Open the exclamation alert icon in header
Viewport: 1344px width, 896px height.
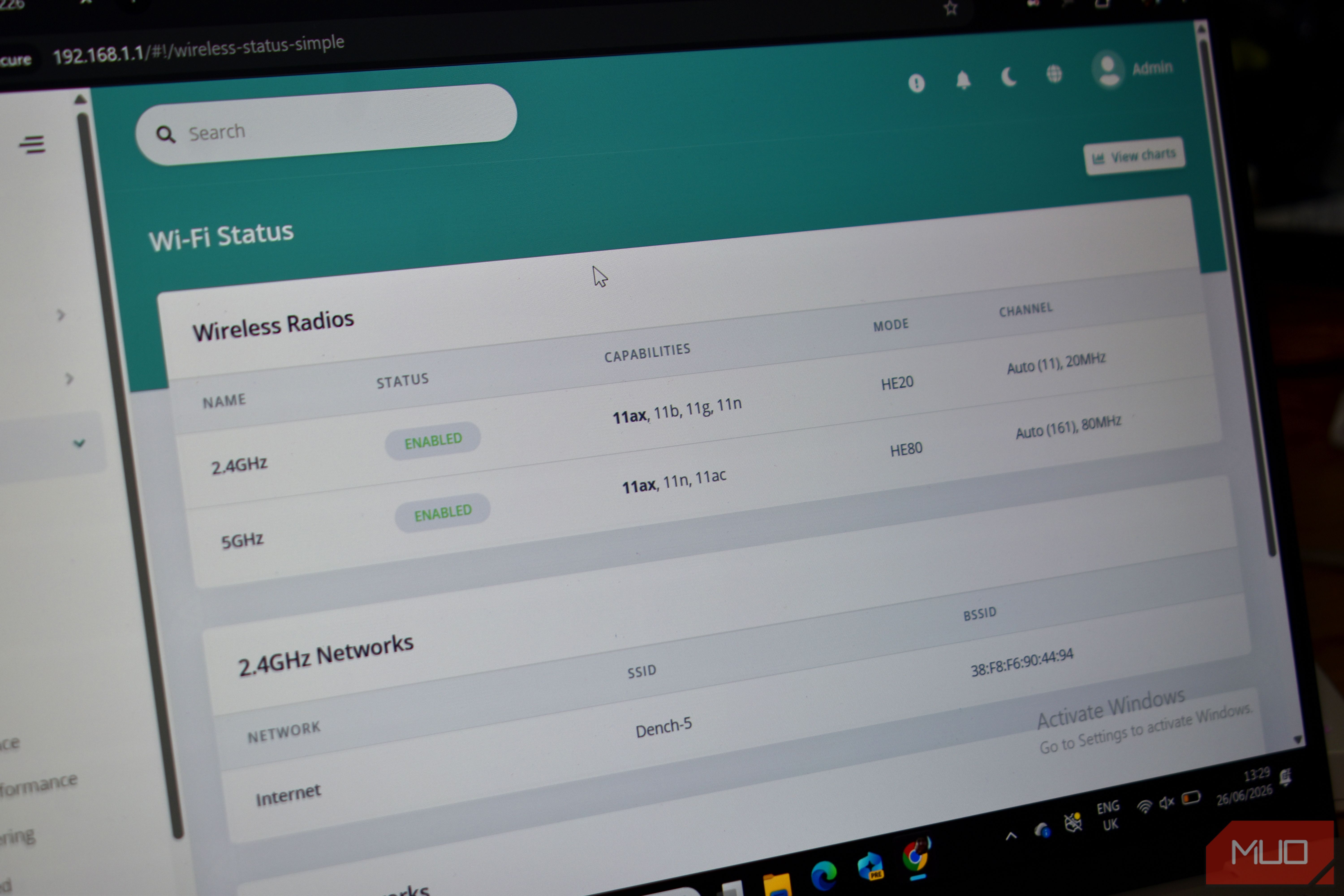(x=917, y=83)
